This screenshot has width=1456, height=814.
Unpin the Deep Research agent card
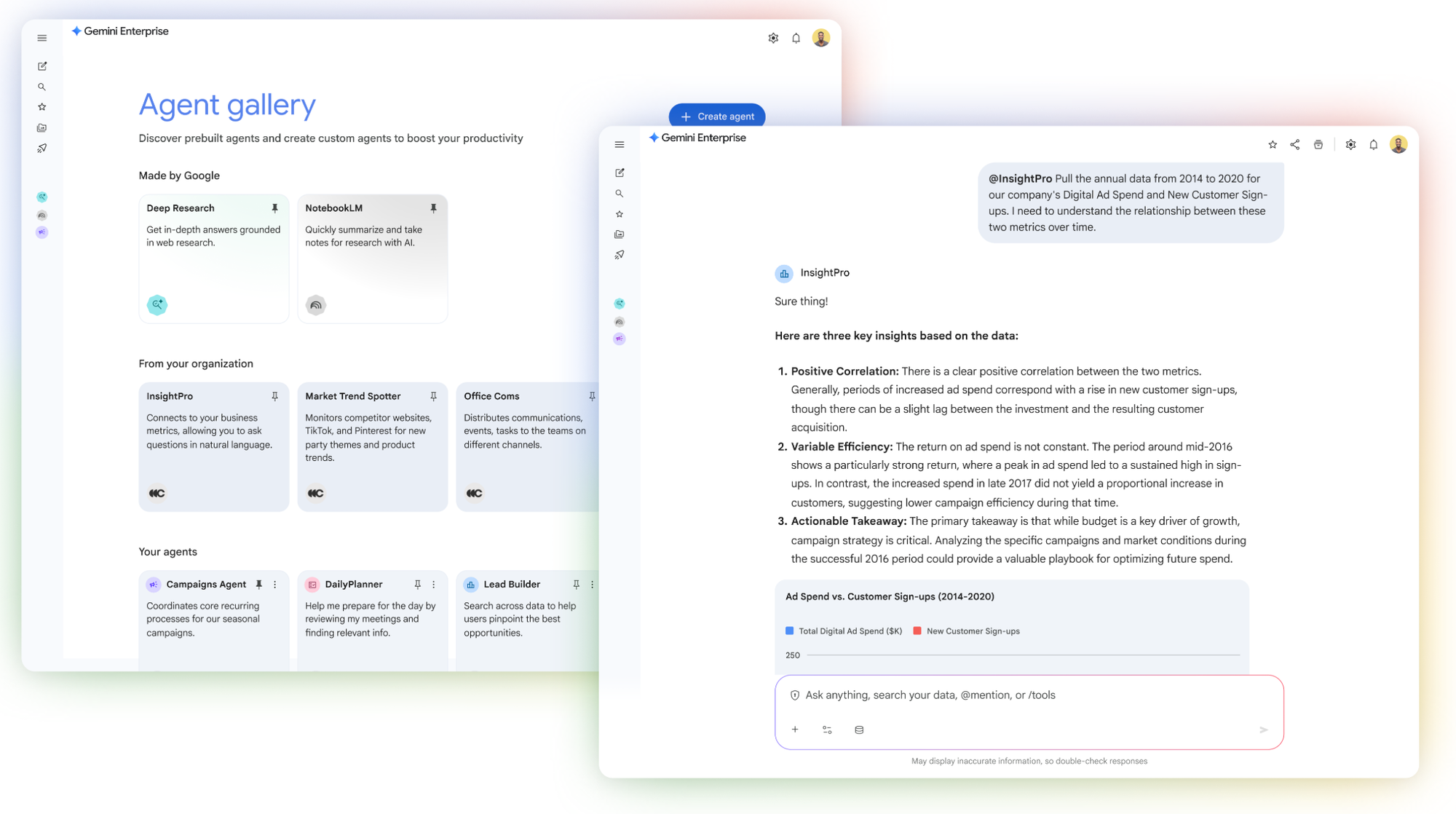click(274, 208)
